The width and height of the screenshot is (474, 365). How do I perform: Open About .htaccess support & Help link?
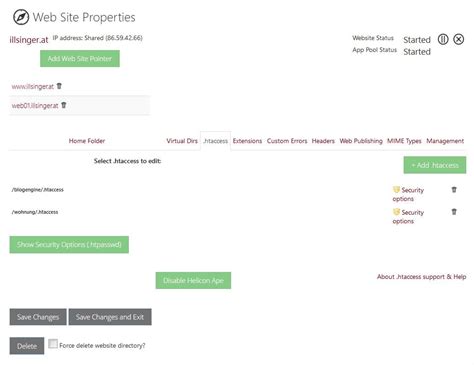click(422, 277)
